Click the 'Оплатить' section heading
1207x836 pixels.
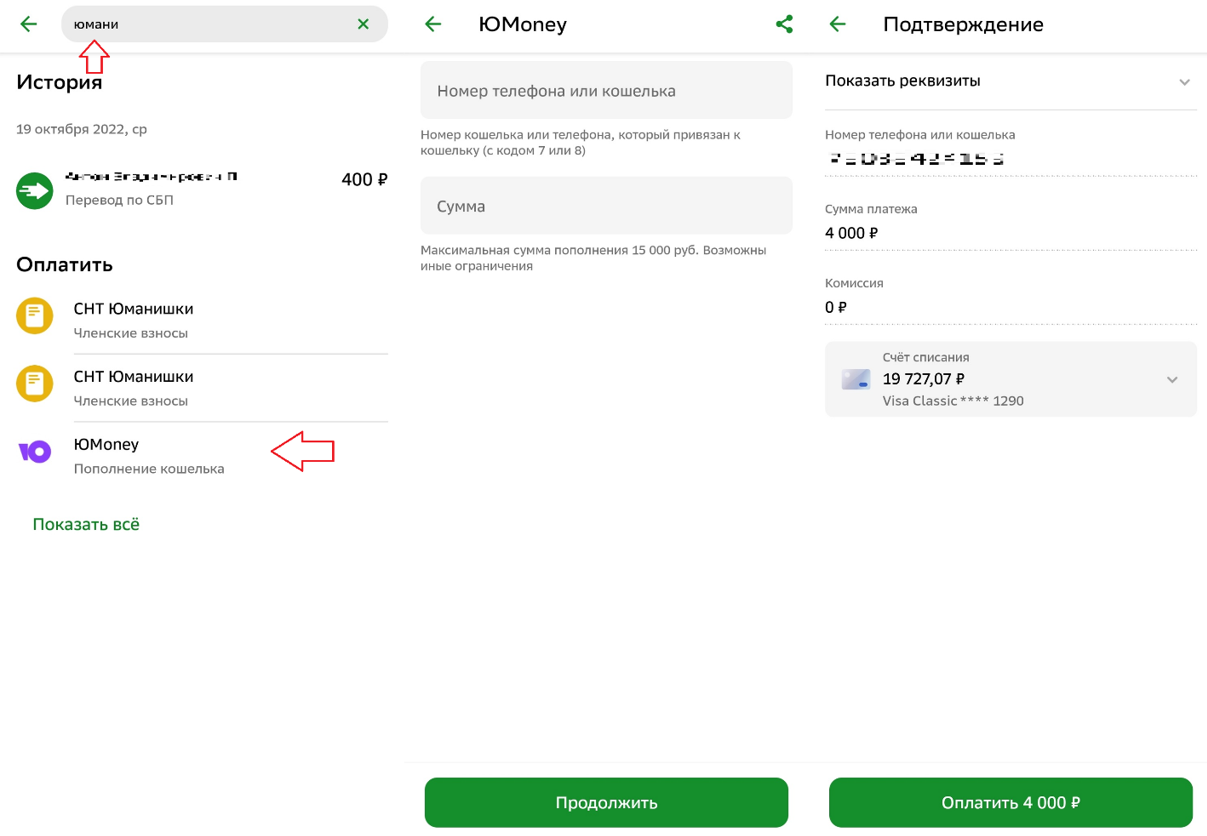[x=64, y=265]
